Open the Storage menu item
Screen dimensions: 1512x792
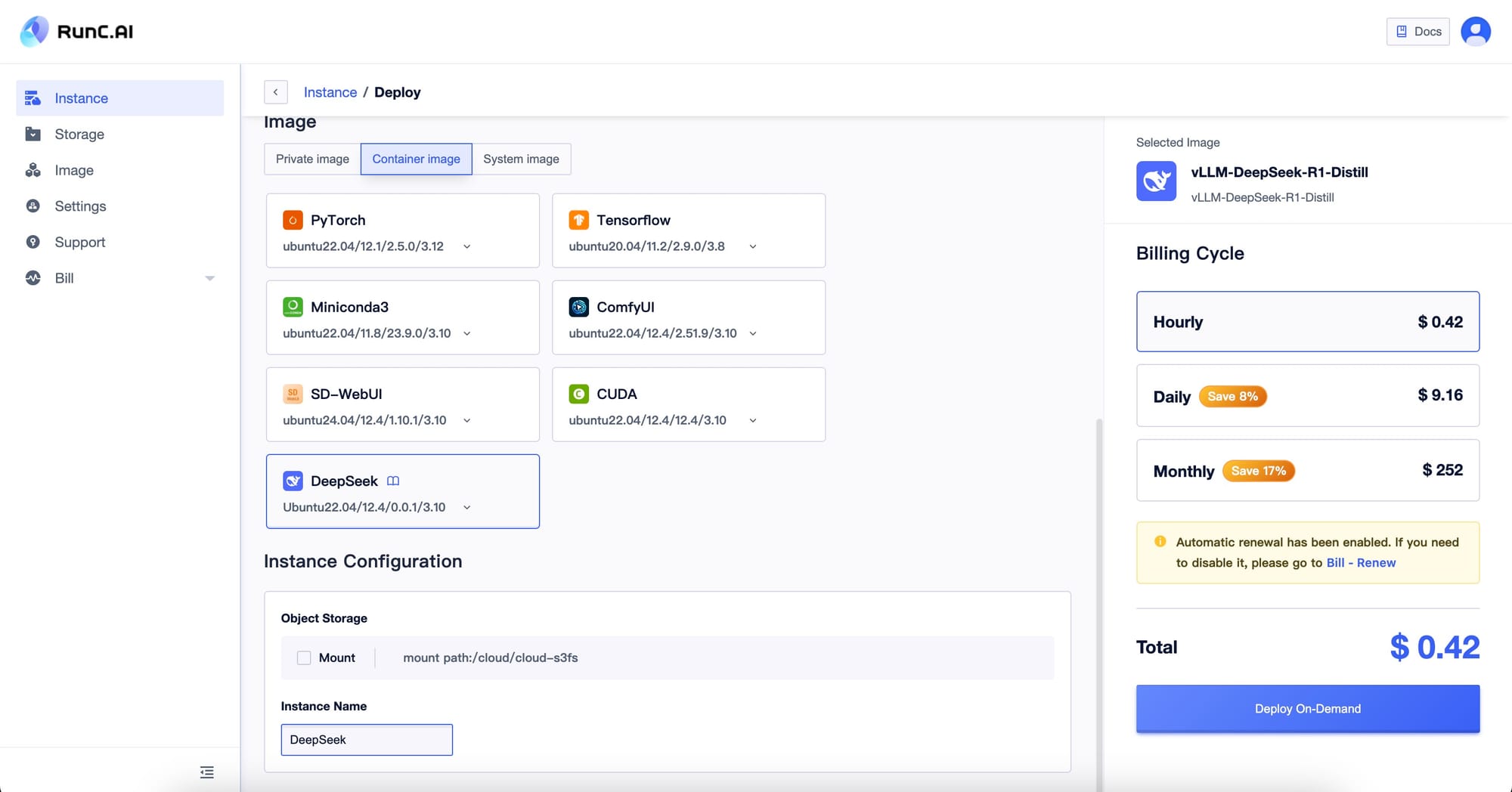(119, 134)
